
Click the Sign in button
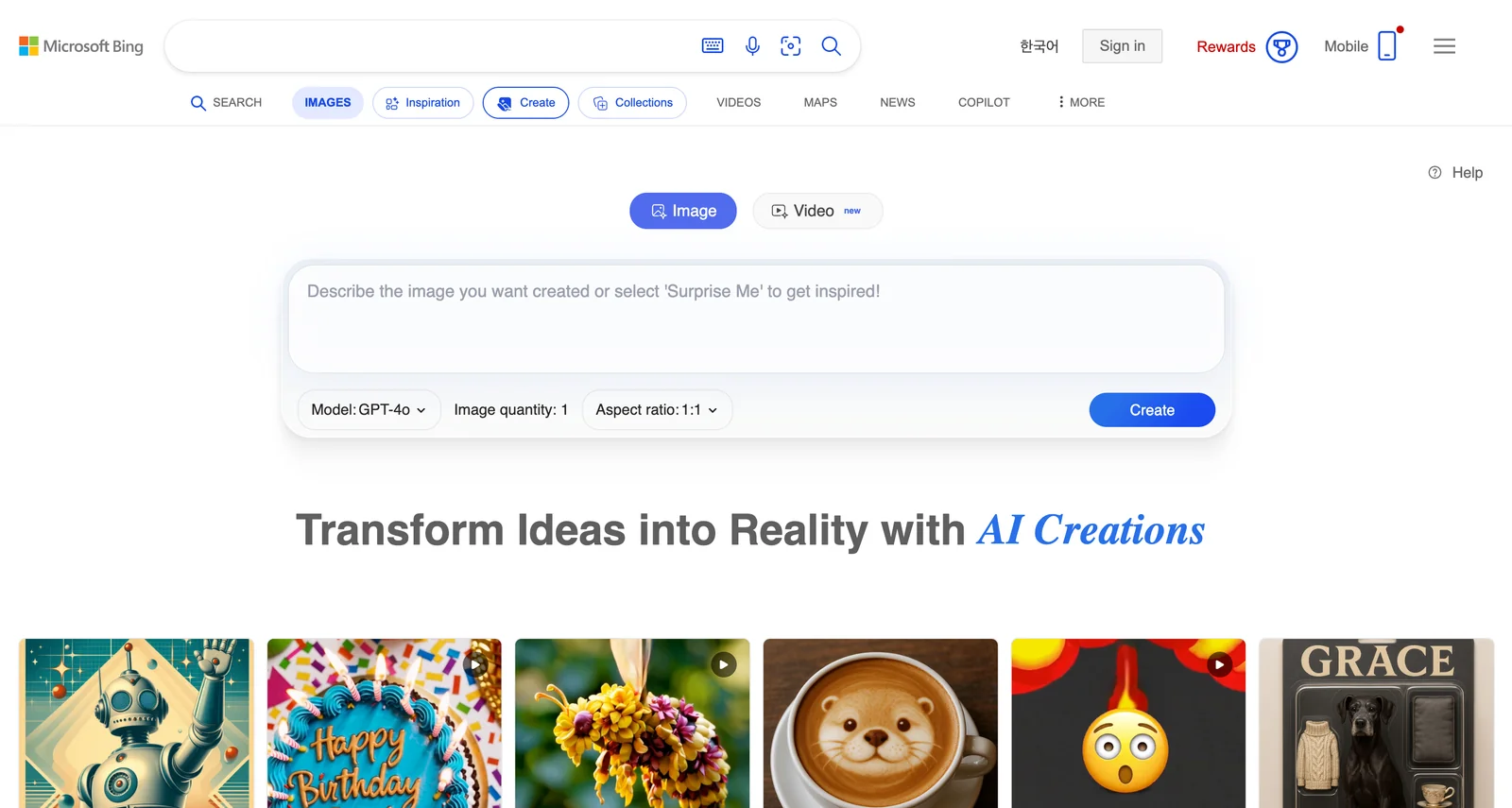tap(1122, 45)
